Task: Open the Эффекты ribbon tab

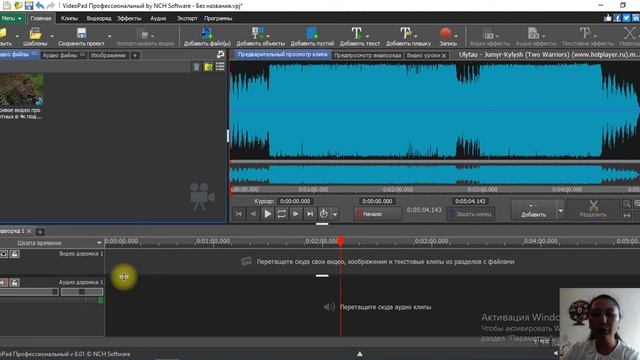Action: pos(129,18)
